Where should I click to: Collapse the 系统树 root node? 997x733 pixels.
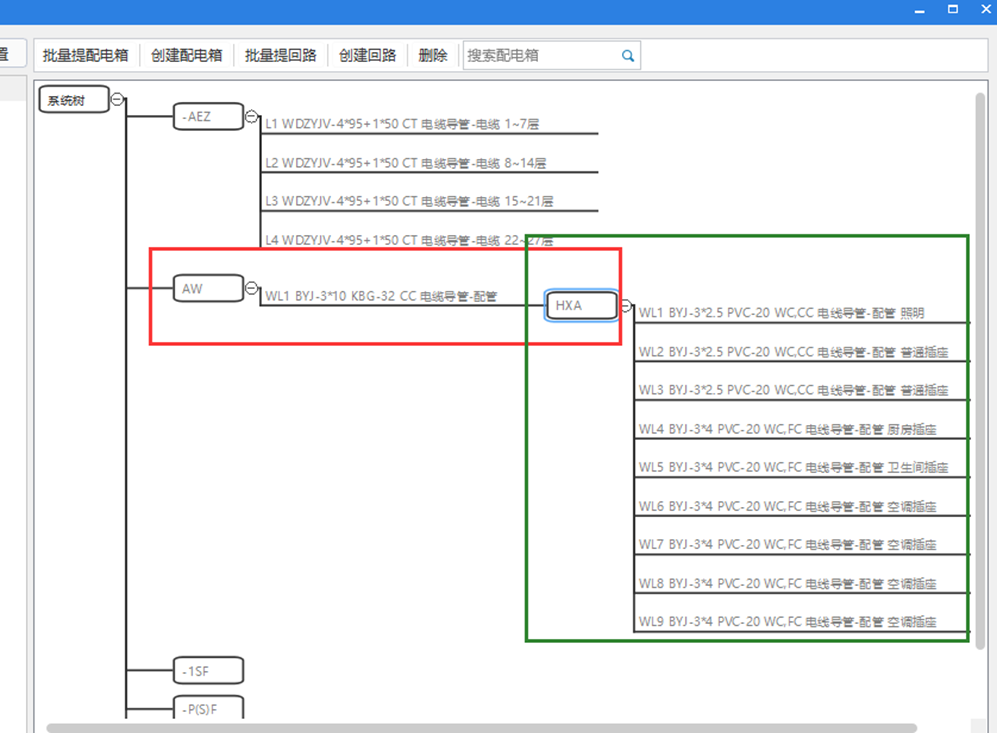[x=118, y=99]
